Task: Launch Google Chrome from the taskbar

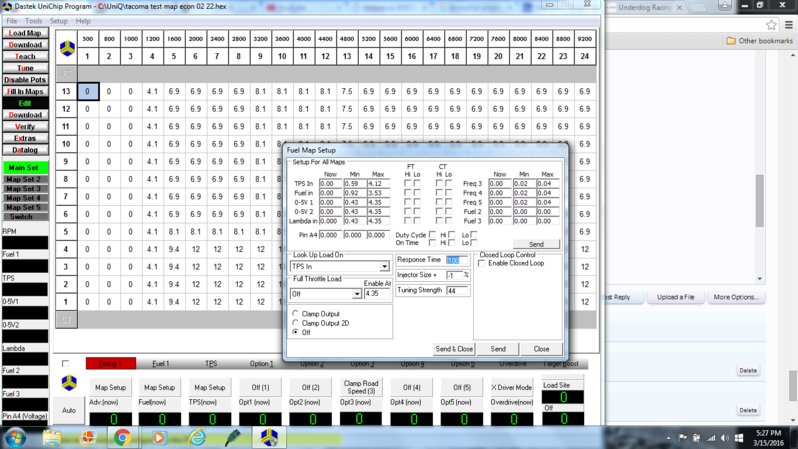Action: click(122, 438)
